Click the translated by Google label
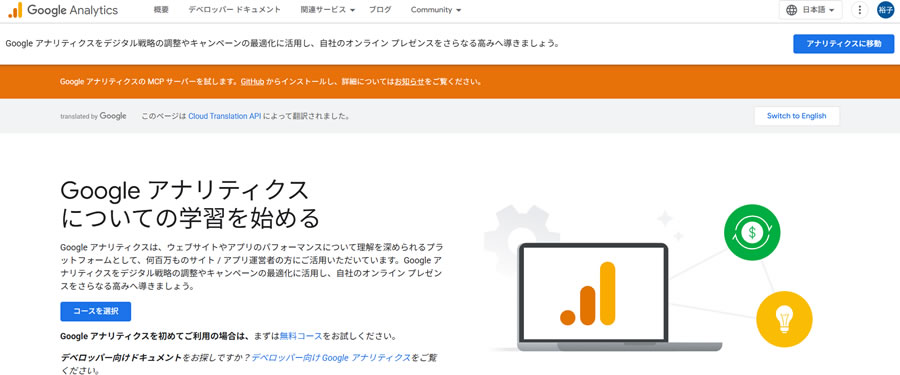This screenshot has height=375, width=900. 93,116
